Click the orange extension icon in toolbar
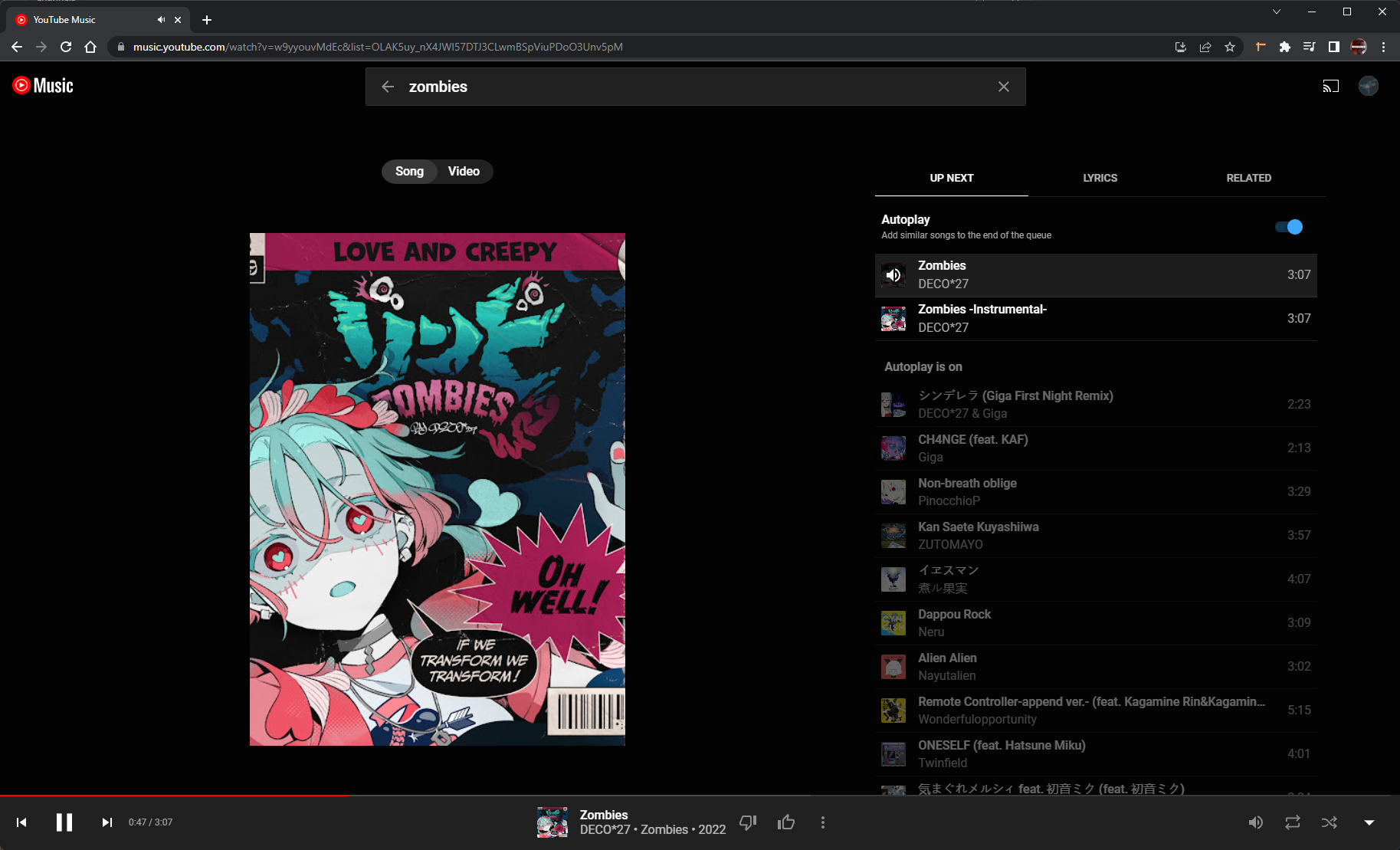Image resolution: width=1400 pixels, height=850 pixels. pyautogui.click(x=1261, y=47)
